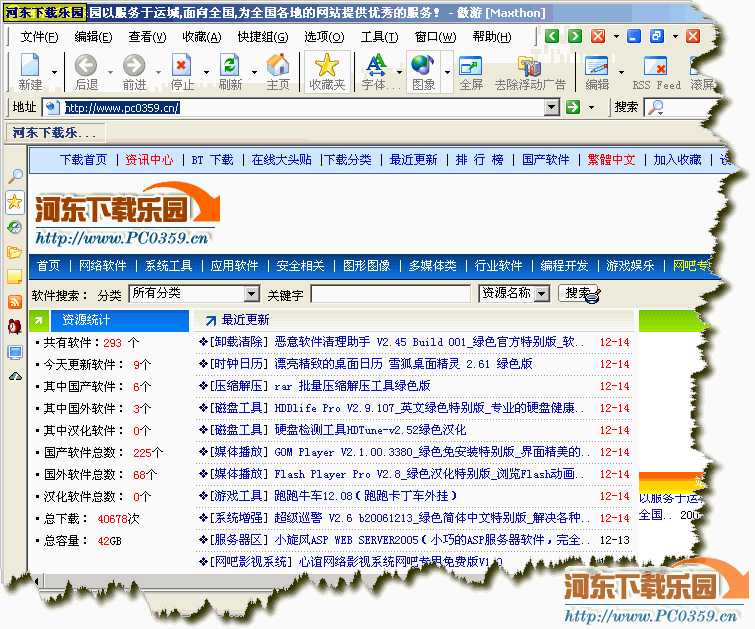Click the 河东下载乐园 site logo
Image resolution: width=755 pixels, height=629 pixels.
coord(127,213)
